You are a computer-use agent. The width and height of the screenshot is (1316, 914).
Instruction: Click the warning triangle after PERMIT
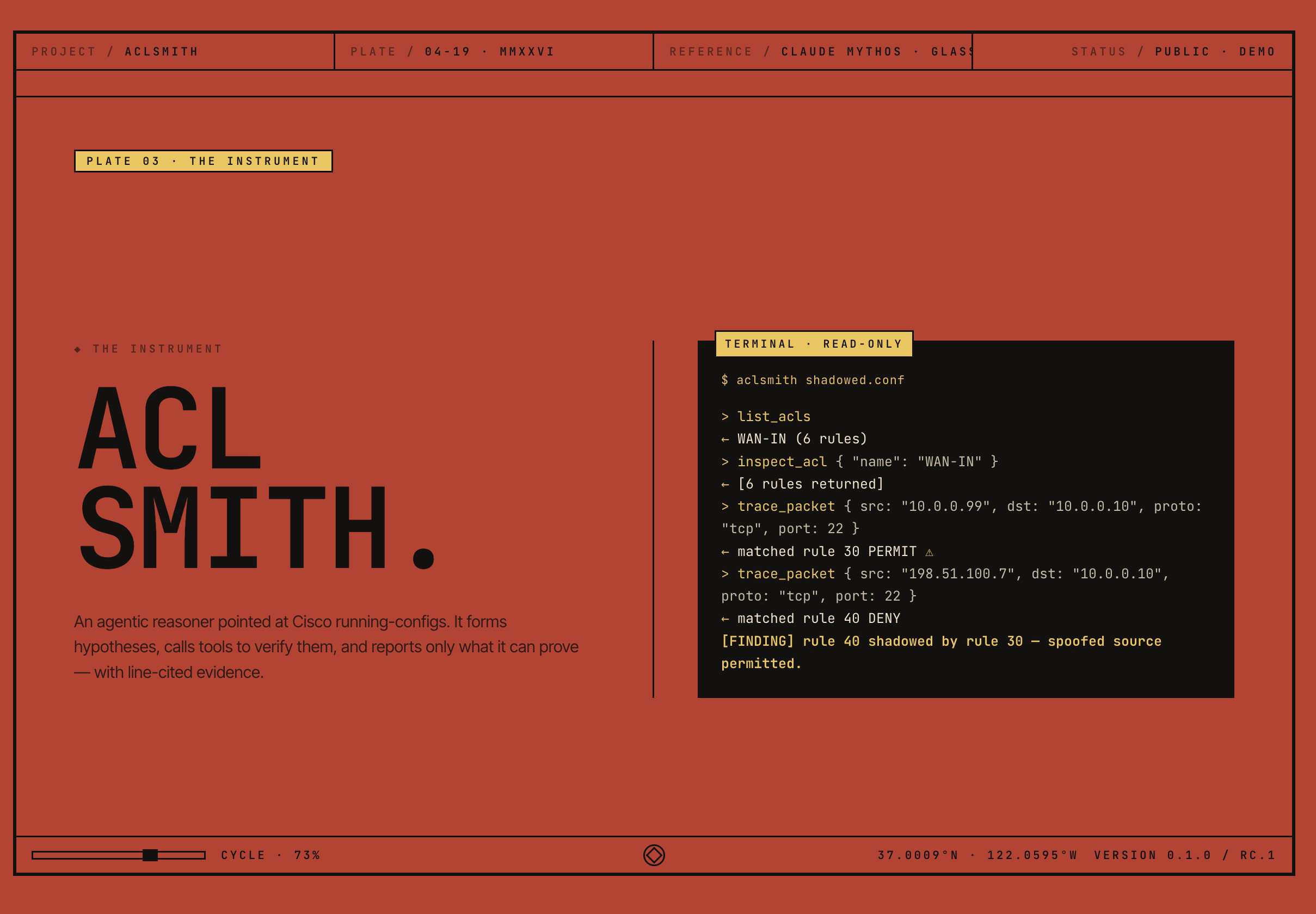coord(928,552)
